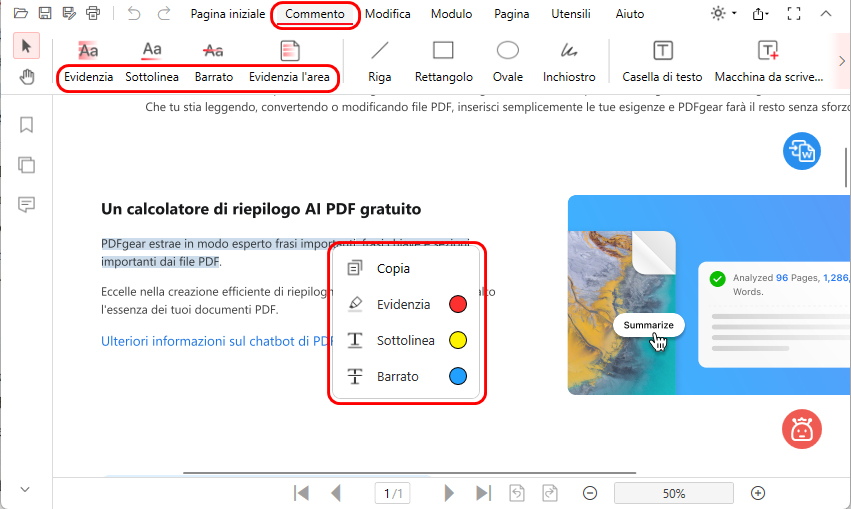Choose the Evidenzia highlight tool in ribbon
The width and height of the screenshot is (851, 509).
click(88, 62)
